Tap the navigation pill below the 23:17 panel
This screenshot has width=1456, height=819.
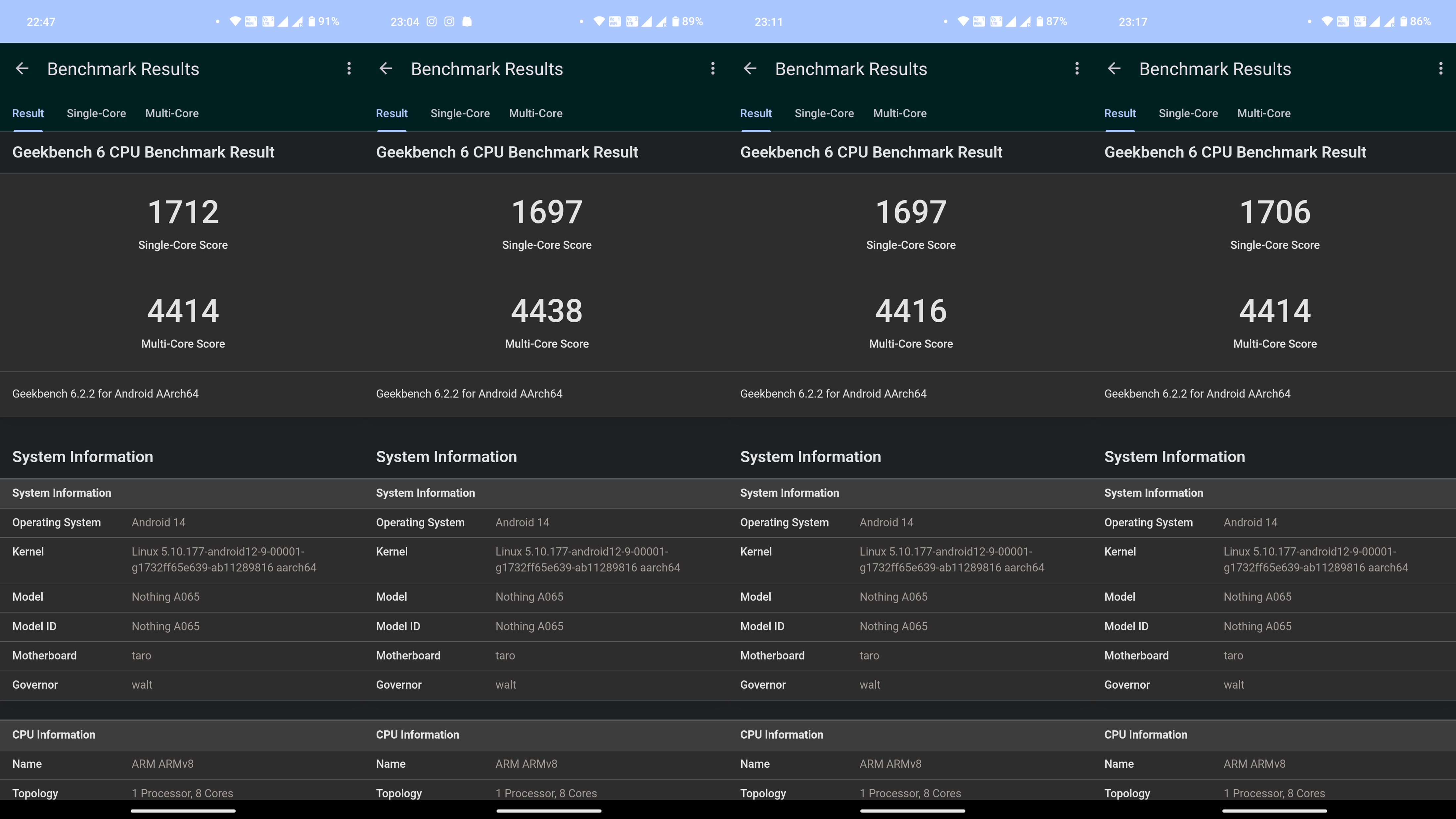tap(1275, 810)
